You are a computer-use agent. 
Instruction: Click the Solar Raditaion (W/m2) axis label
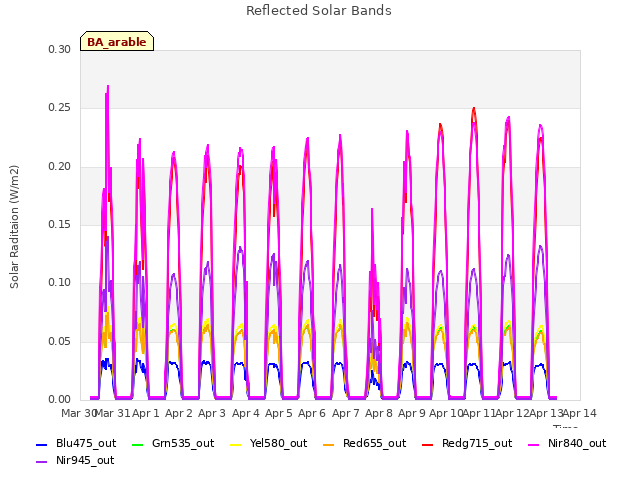point(14,227)
